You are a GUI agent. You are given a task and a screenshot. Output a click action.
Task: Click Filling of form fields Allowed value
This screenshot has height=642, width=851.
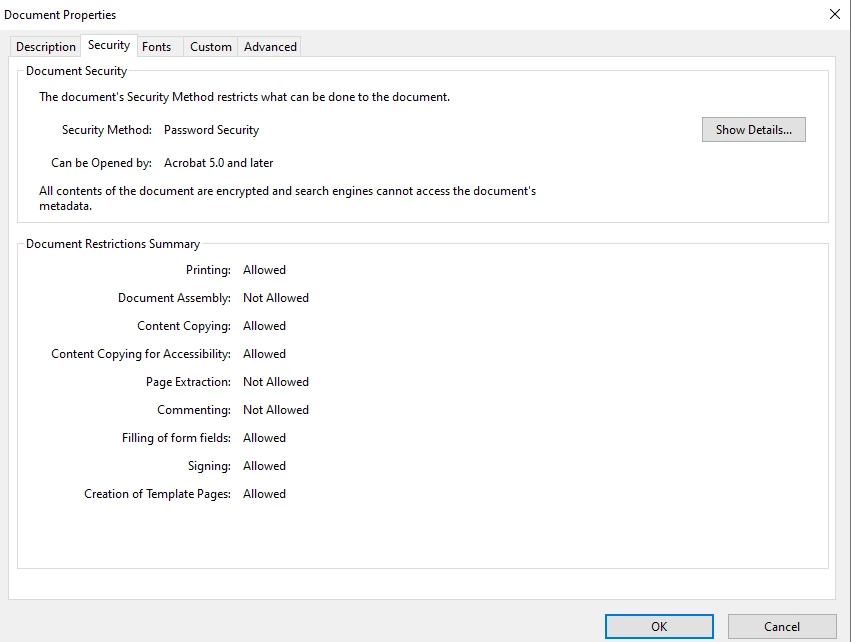tap(264, 438)
